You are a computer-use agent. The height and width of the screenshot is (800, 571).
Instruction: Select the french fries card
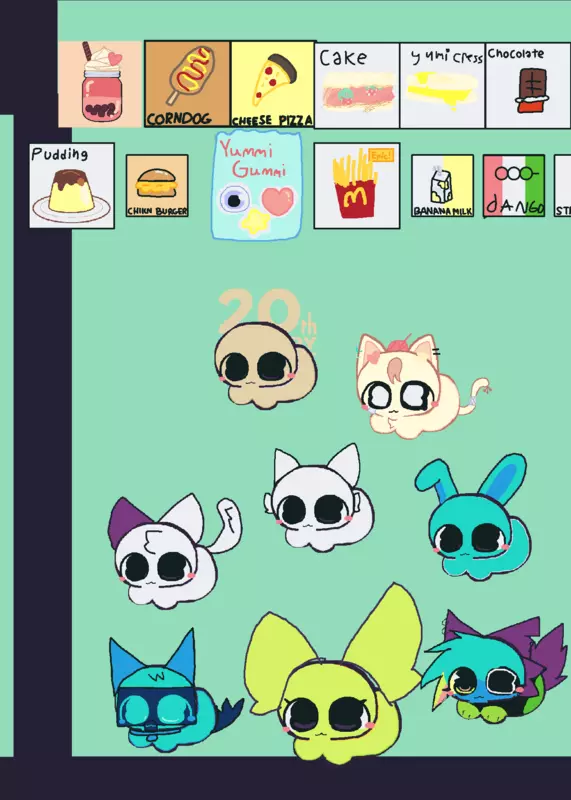tap(357, 186)
